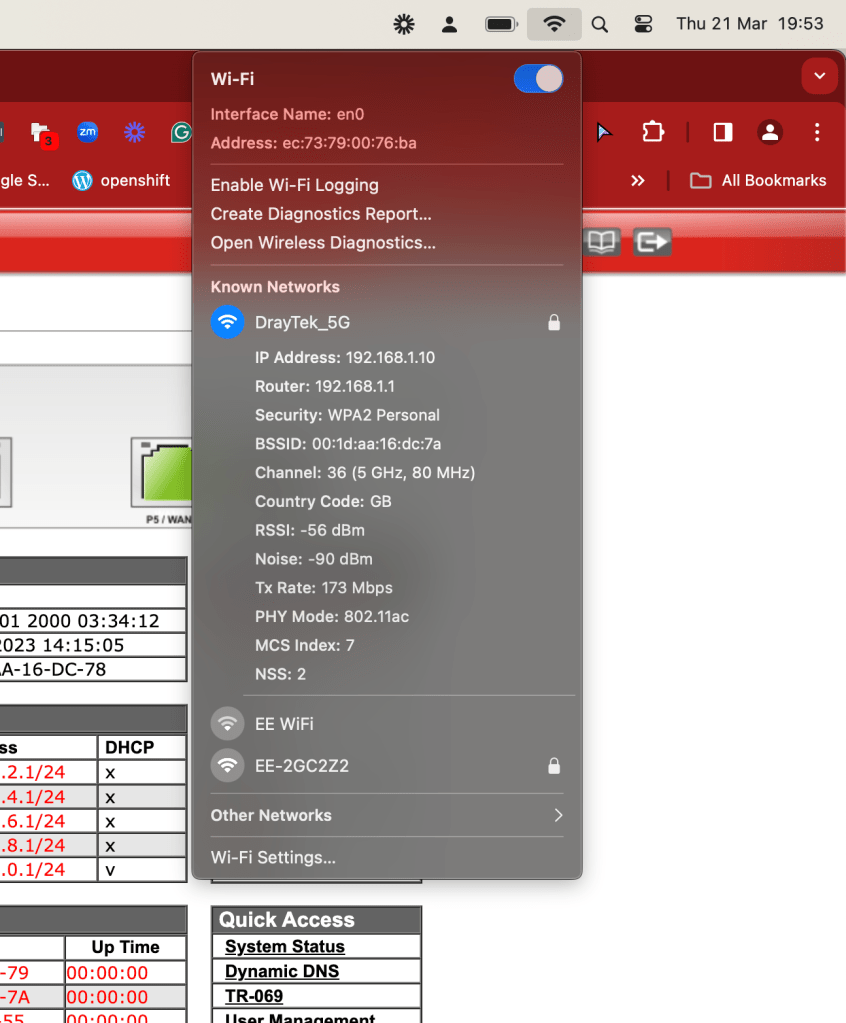Click the Address: ec:73:79:00:76:ba text
846x1023 pixels.
[313, 143]
